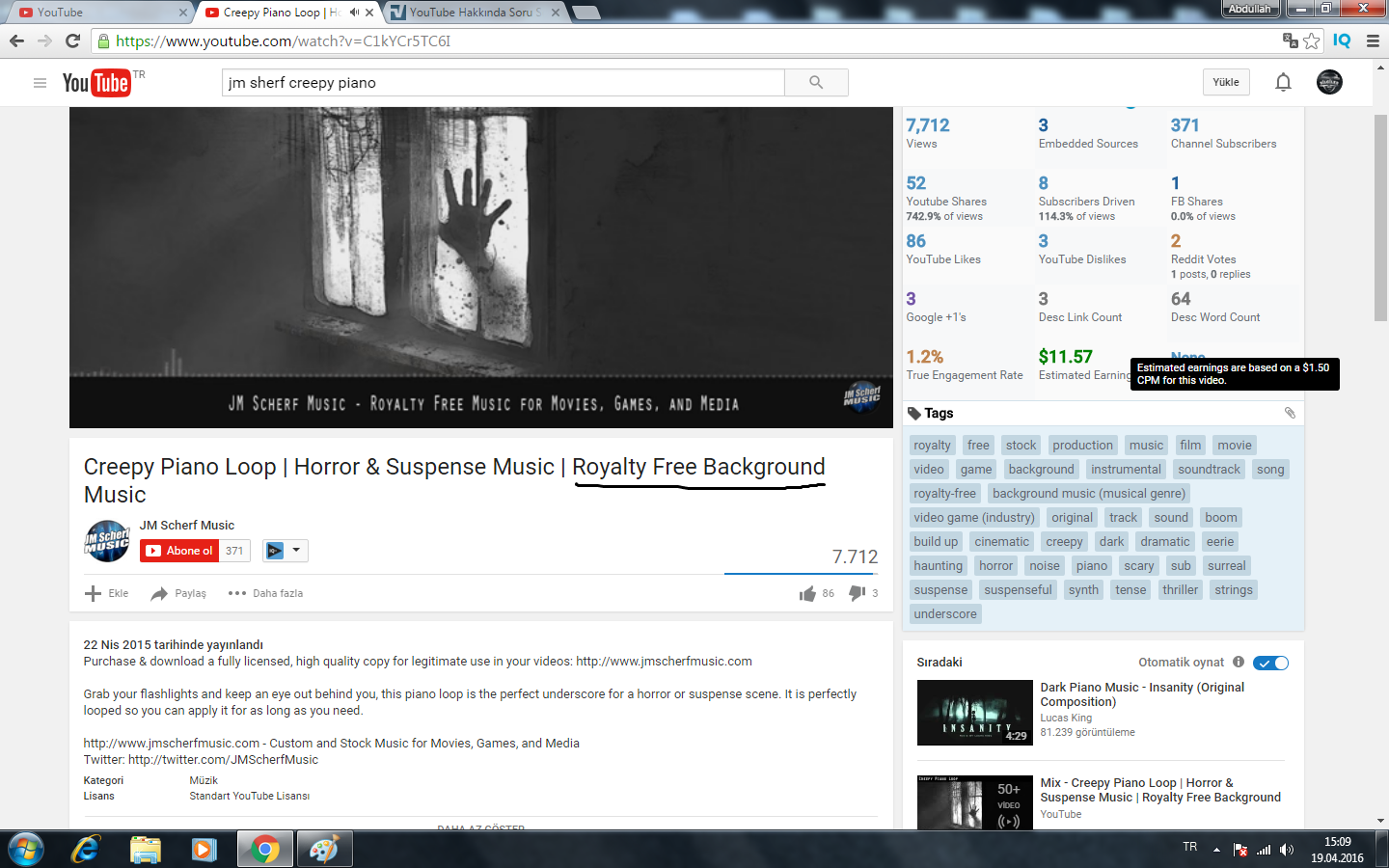Screen dimensions: 1389x868
Task: Open Windows Start menu
Action: click(25, 849)
